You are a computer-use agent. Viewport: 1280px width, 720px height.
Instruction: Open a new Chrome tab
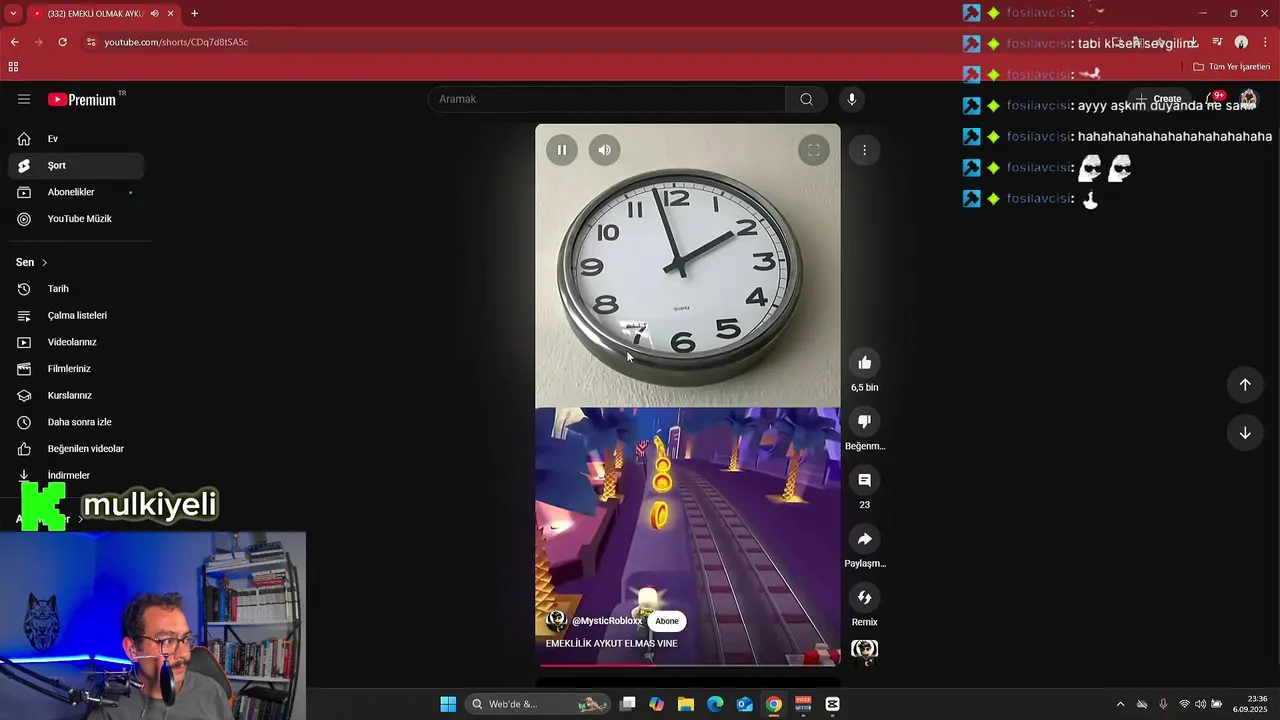coord(194,13)
